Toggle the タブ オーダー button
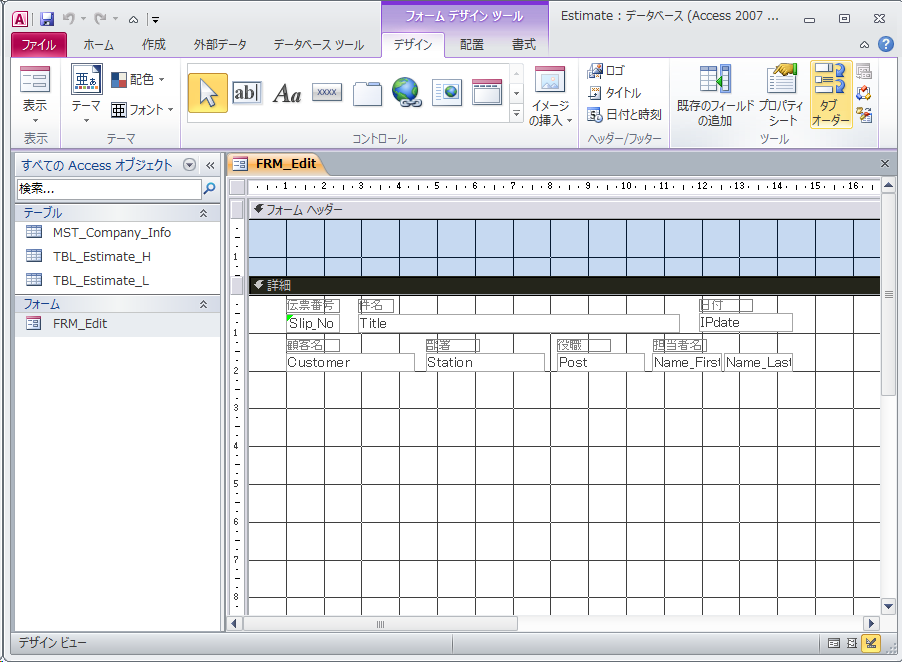This screenshot has width=902, height=662. point(830,94)
